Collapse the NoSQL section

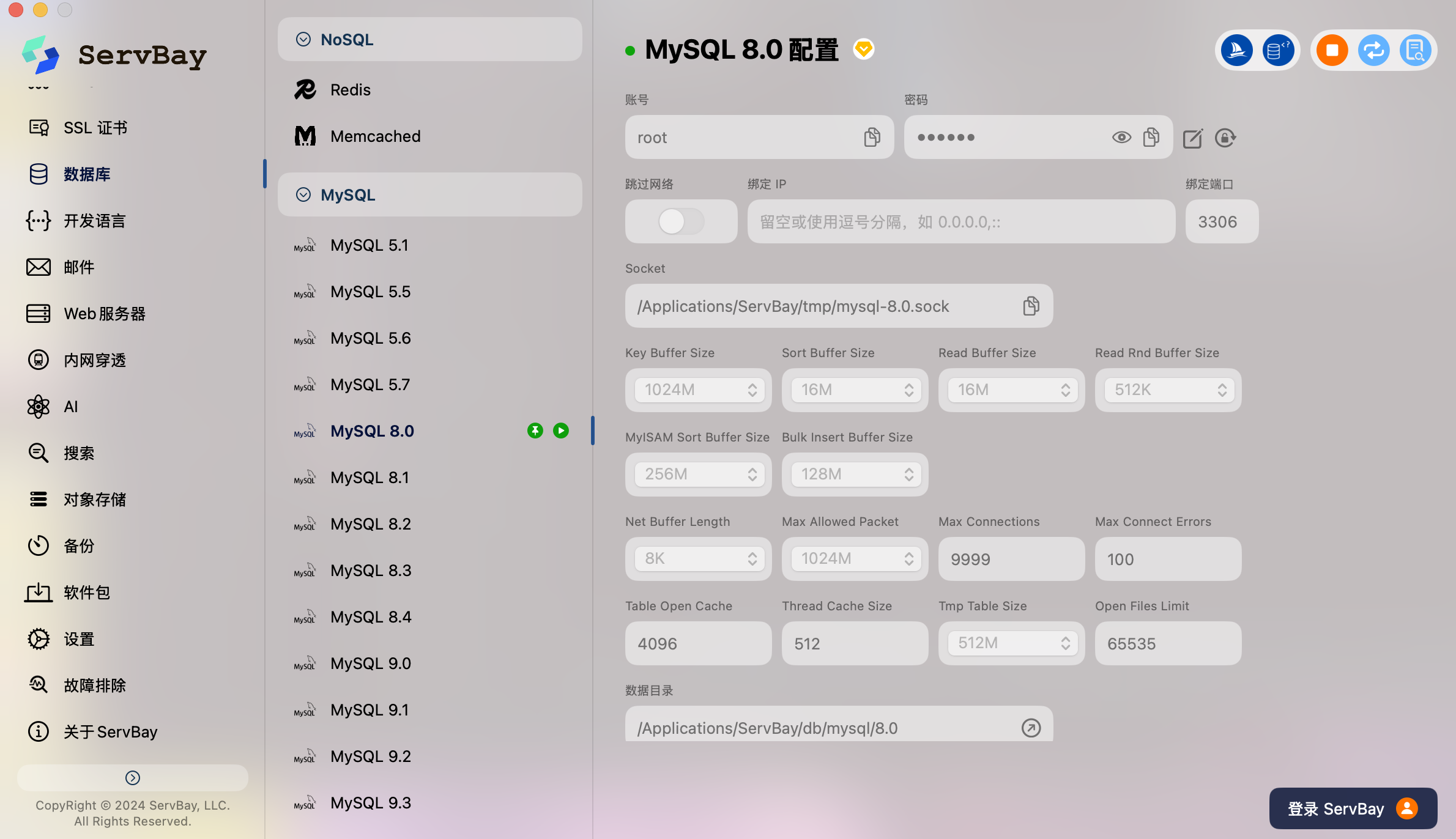[303, 39]
